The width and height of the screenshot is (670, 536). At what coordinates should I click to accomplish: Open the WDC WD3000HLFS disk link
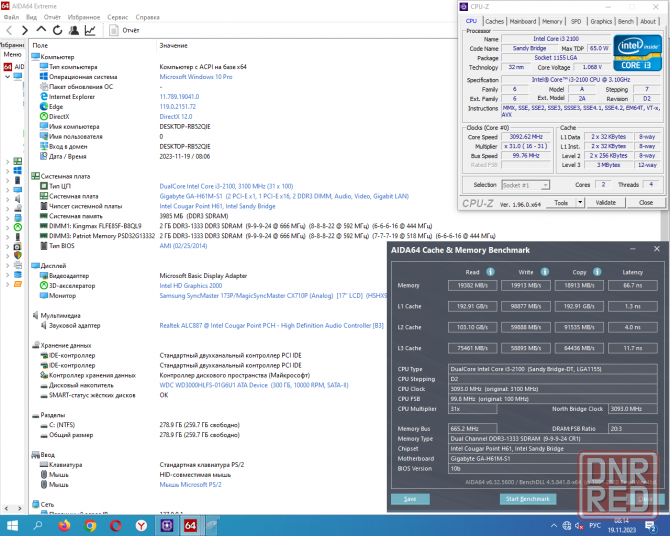[254, 385]
